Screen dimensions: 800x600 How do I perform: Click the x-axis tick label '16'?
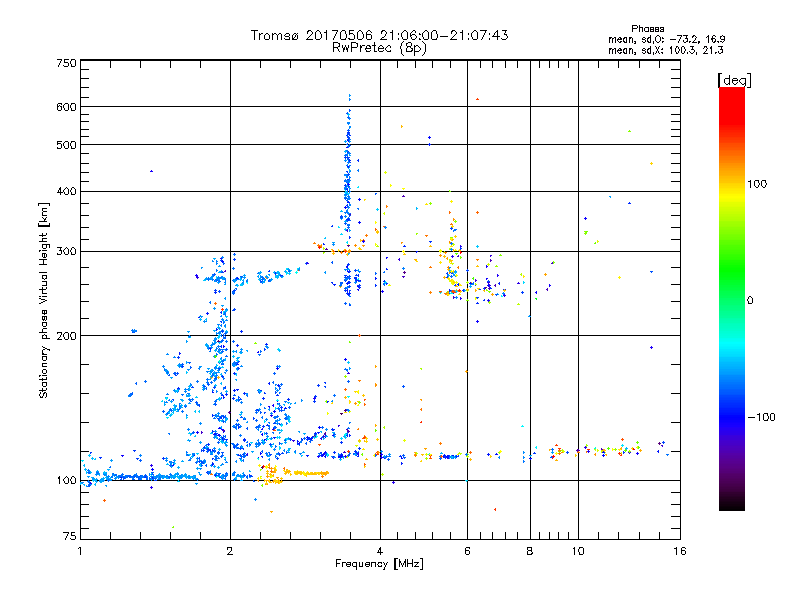tap(680, 551)
